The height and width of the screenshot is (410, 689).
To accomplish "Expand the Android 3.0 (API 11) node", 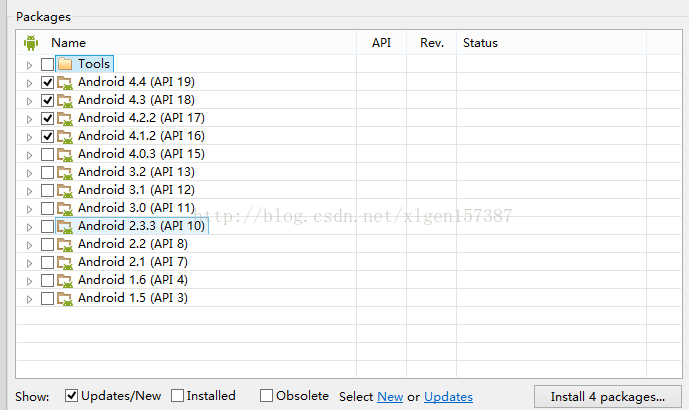I will coord(29,209).
